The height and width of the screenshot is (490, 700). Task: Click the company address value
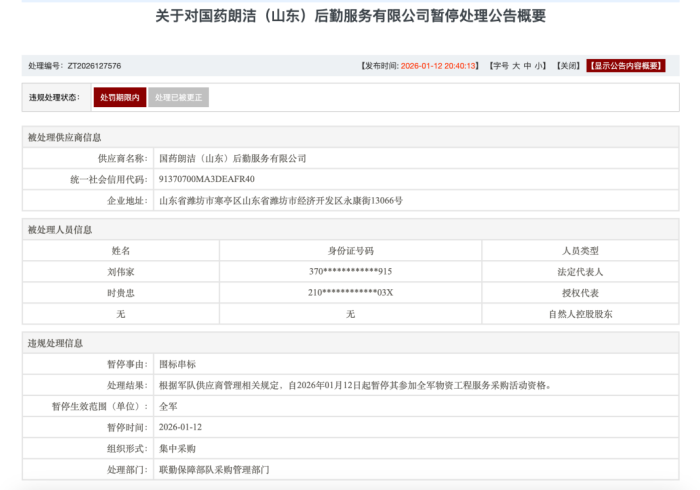pos(281,200)
